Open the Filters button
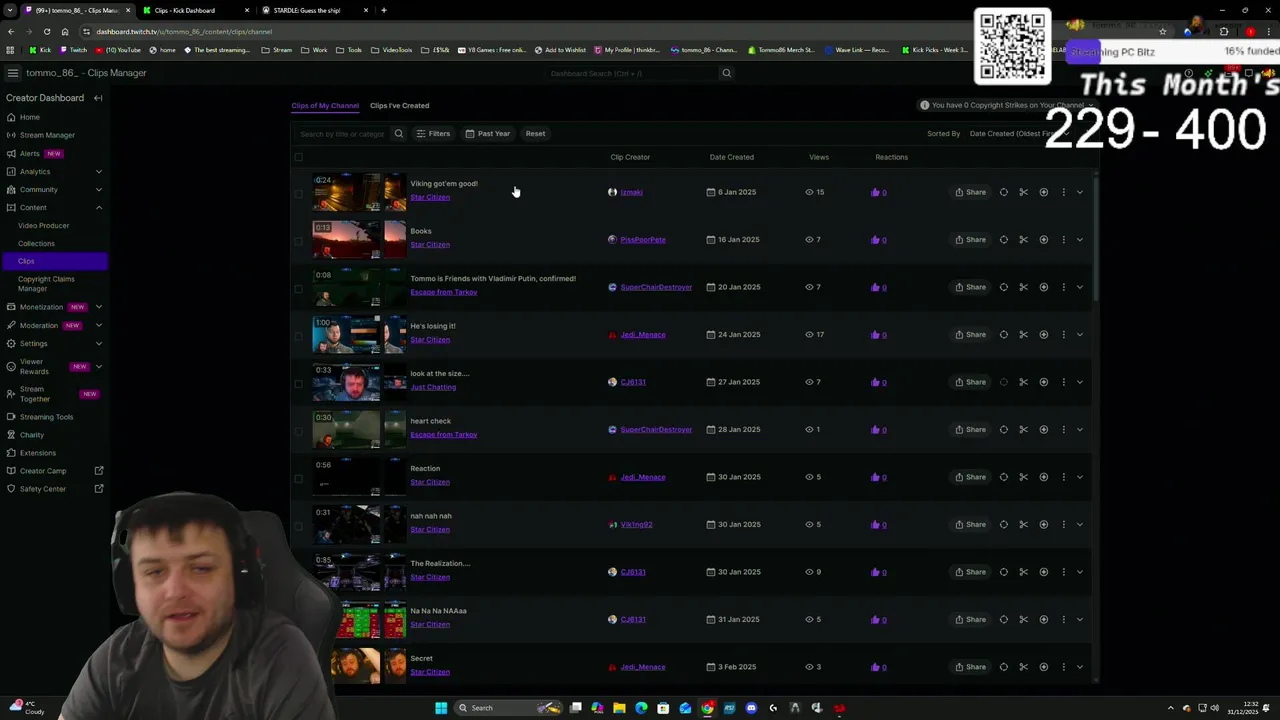The image size is (1280, 720). [433, 133]
